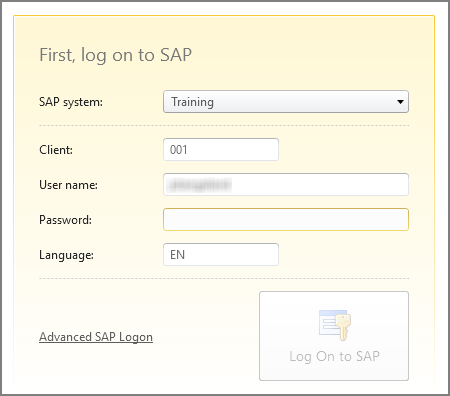This screenshot has width=450, height=396.
Task: Click the "Password:" label
Action: click(65, 220)
